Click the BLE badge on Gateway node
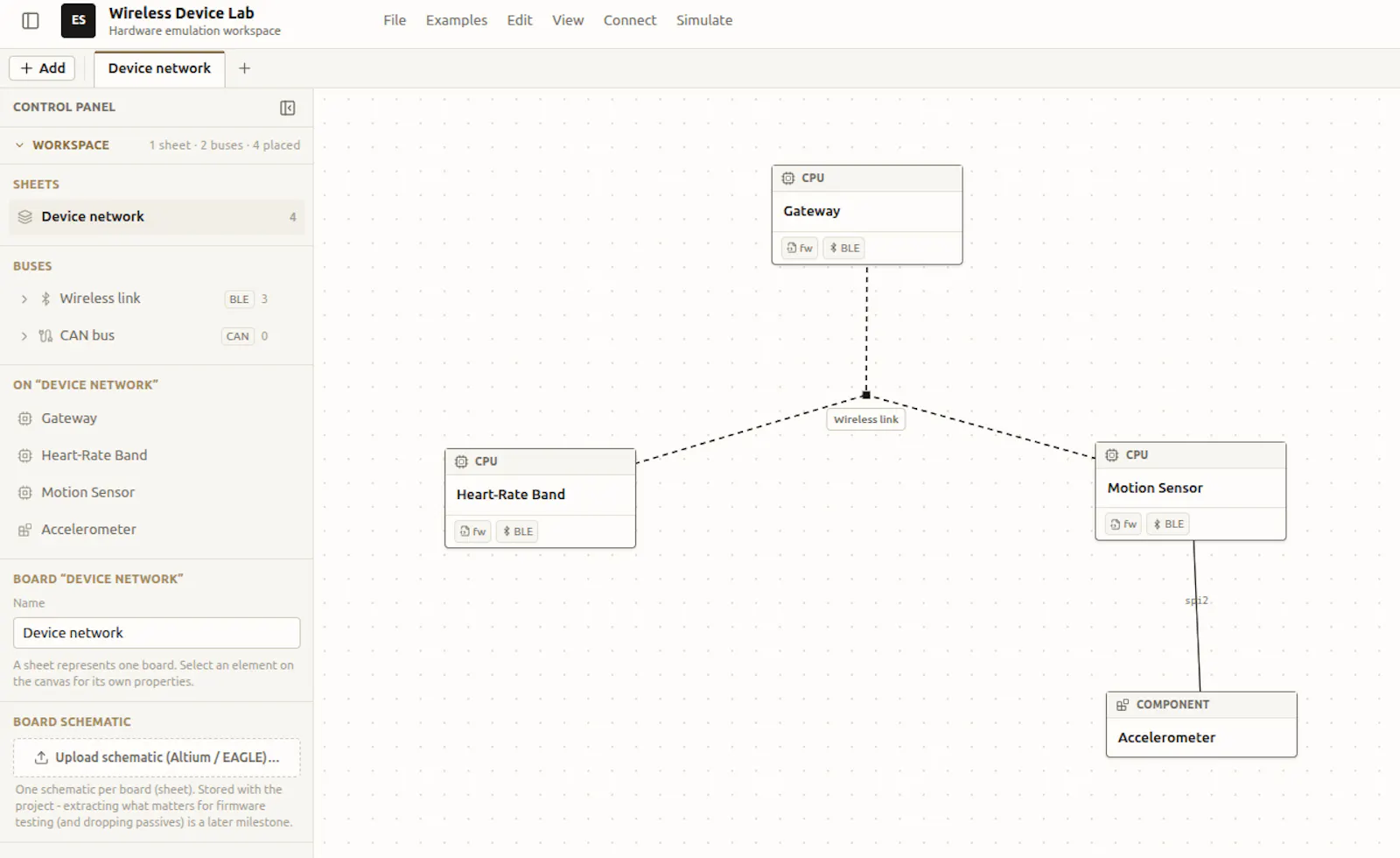This screenshot has height=858, width=1400. [844, 248]
